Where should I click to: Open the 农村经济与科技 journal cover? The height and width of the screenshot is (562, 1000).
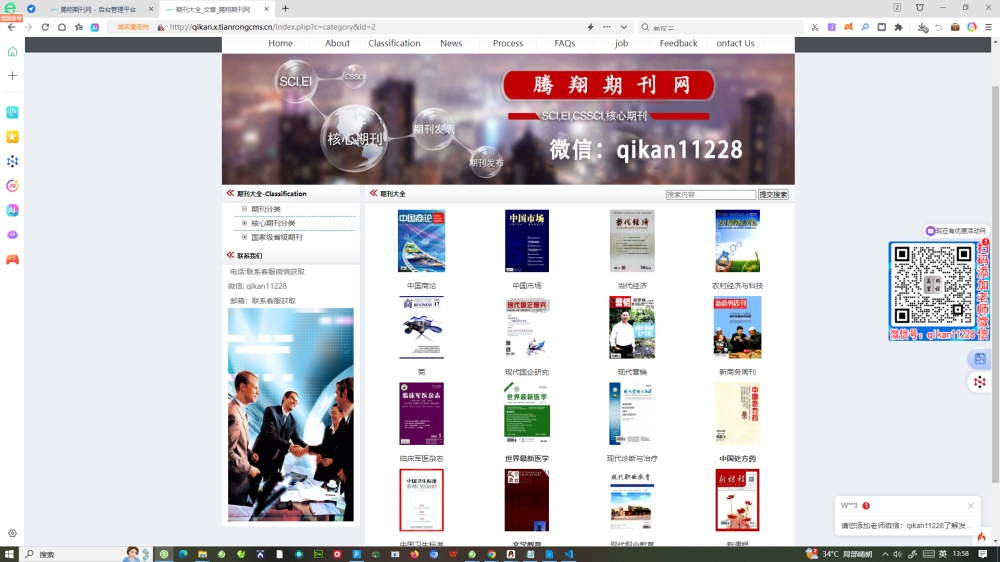pyautogui.click(x=737, y=241)
